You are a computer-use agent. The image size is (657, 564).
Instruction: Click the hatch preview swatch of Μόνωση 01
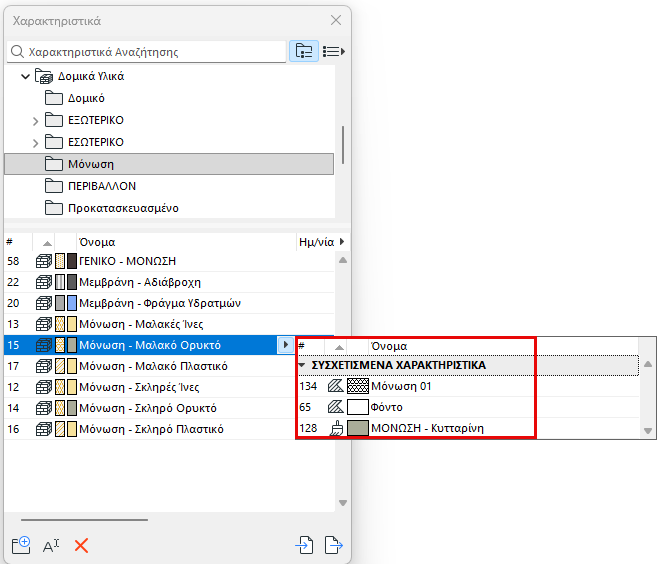click(x=358, y=386)
